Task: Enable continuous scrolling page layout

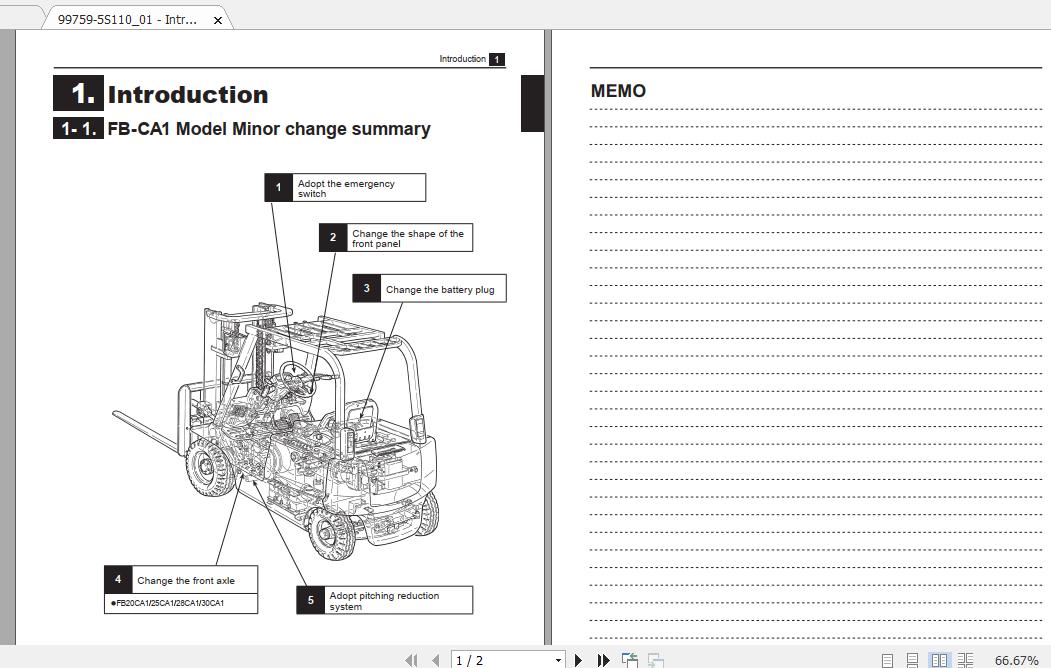Action: [x=911, y=659]
